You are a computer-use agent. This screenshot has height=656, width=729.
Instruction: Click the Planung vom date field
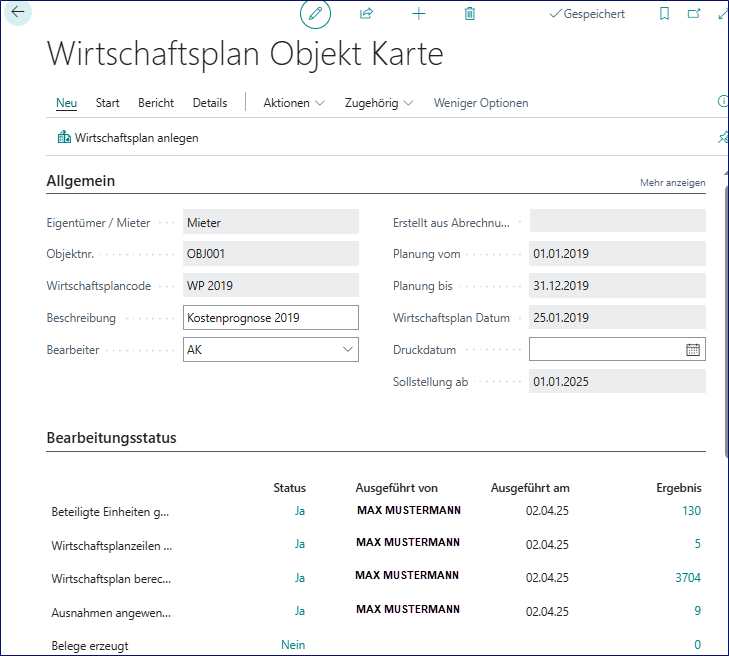(617, 253)
